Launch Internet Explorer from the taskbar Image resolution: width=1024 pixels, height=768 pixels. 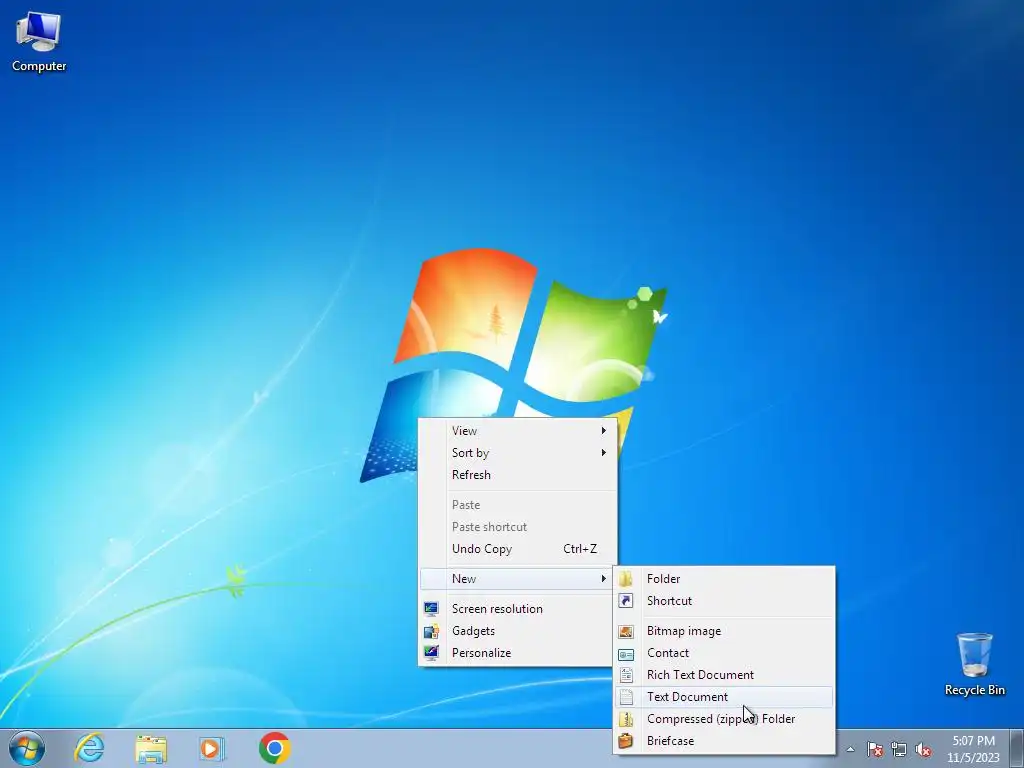coord(89,748)
